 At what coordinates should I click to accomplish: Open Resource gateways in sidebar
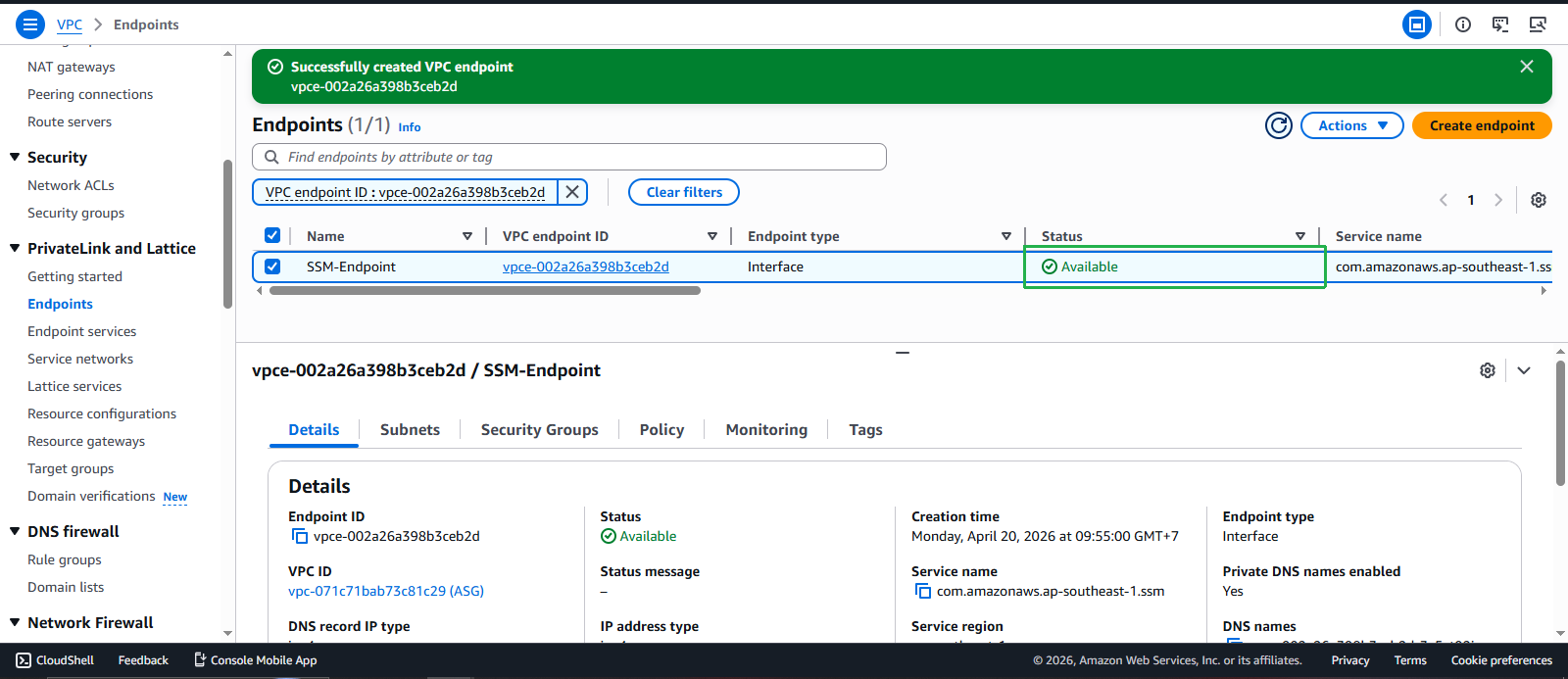(x=86, y=441)
